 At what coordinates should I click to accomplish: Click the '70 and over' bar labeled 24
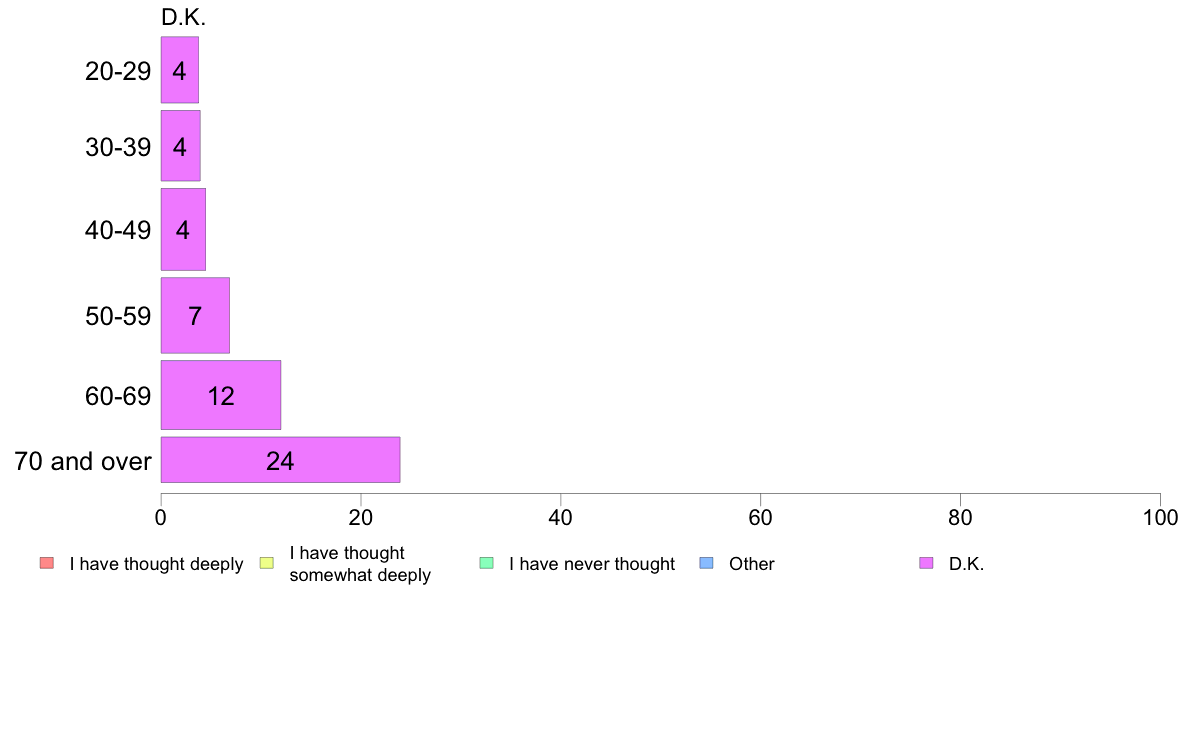(x=280, y=459)
